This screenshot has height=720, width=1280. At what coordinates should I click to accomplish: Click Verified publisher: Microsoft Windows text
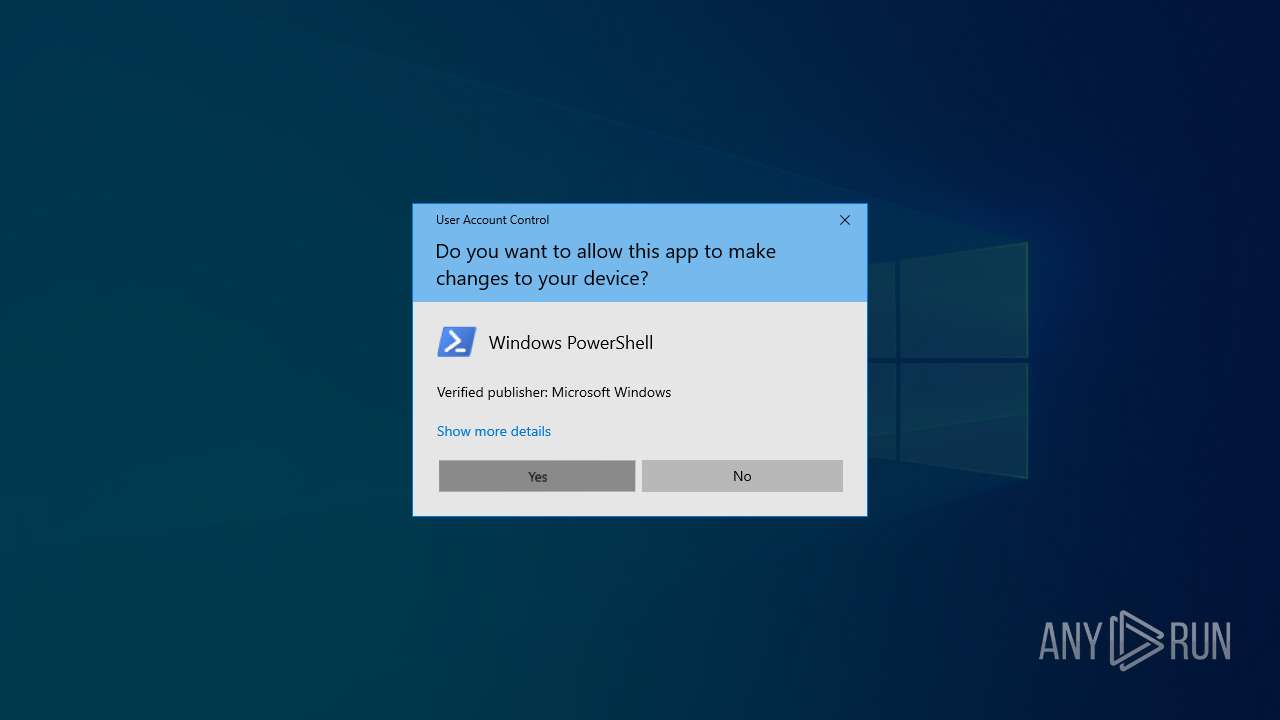pos(554,392)
